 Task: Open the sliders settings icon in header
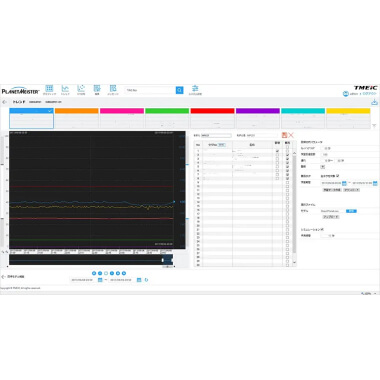point(195,88)
